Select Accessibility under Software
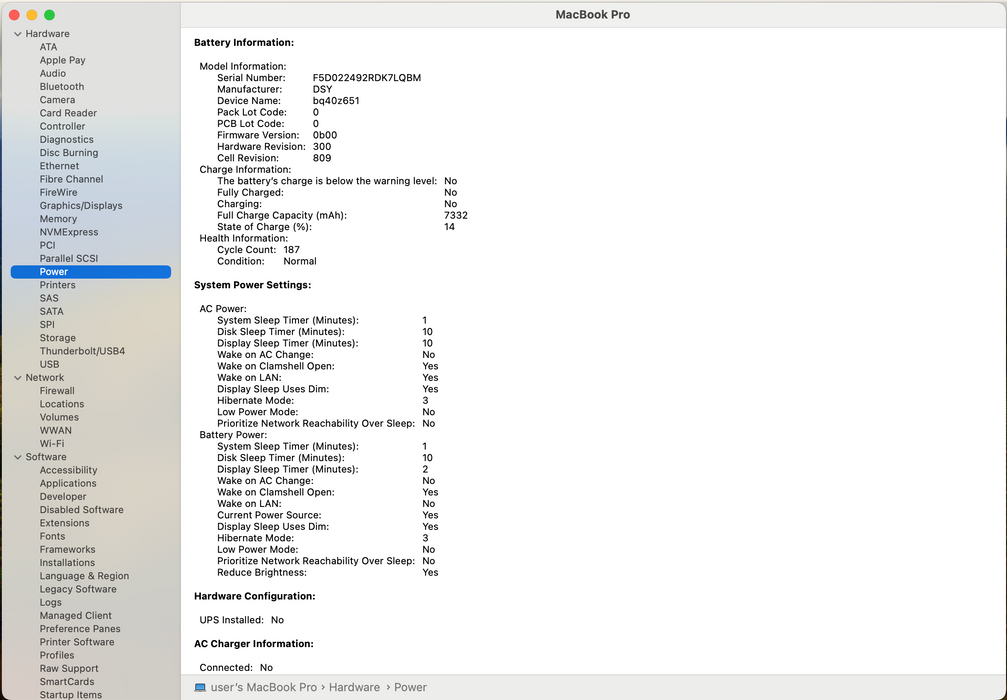This screenshot has width=1007, height=700. (x=68, y=470)
